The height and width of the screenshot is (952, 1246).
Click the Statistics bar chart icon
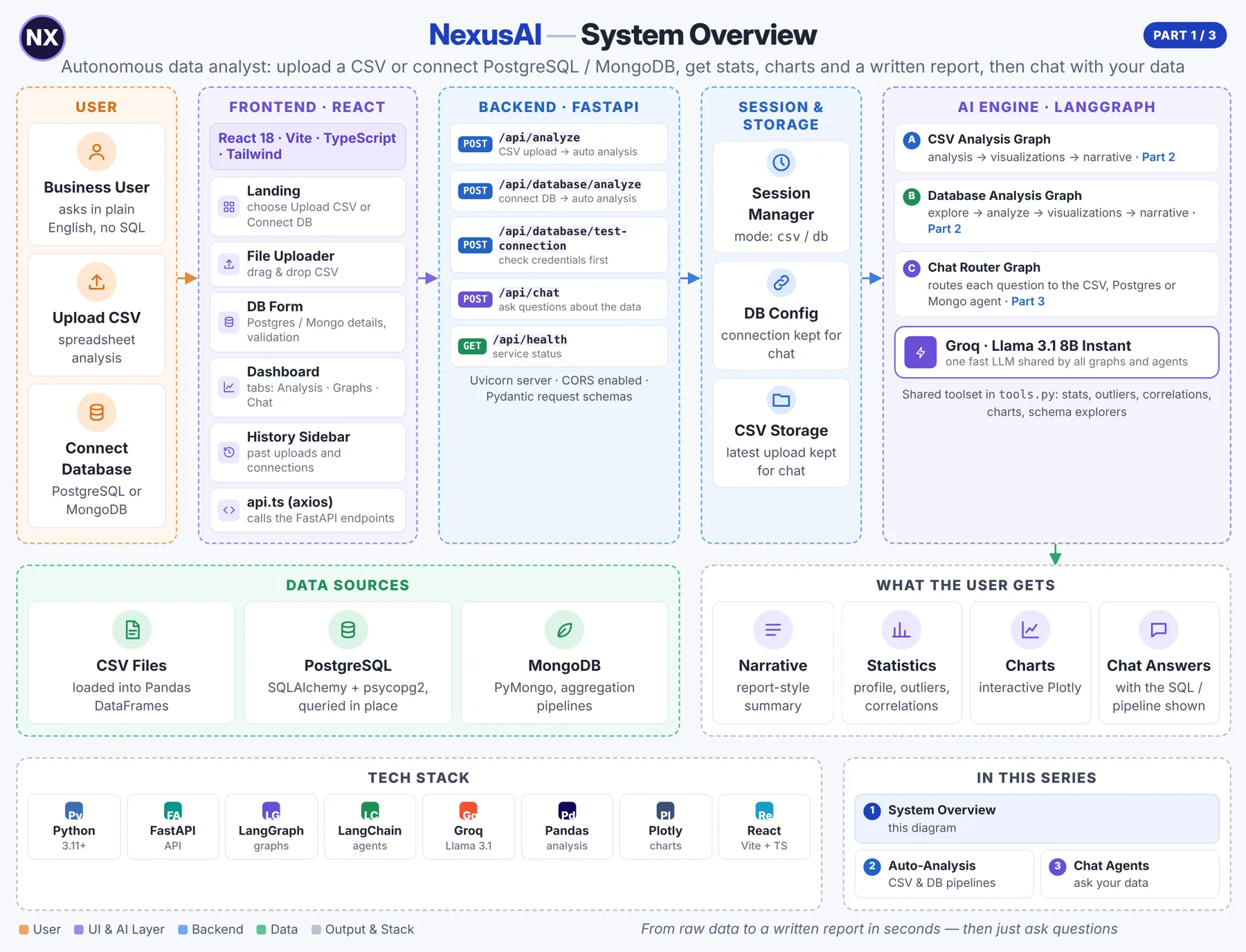coord(901,630)
